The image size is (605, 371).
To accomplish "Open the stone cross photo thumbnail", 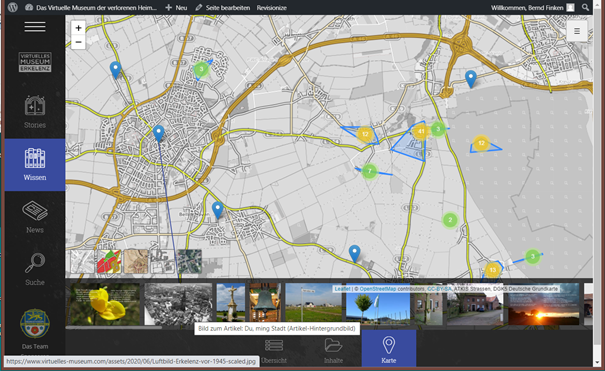I will click(231, 303).
